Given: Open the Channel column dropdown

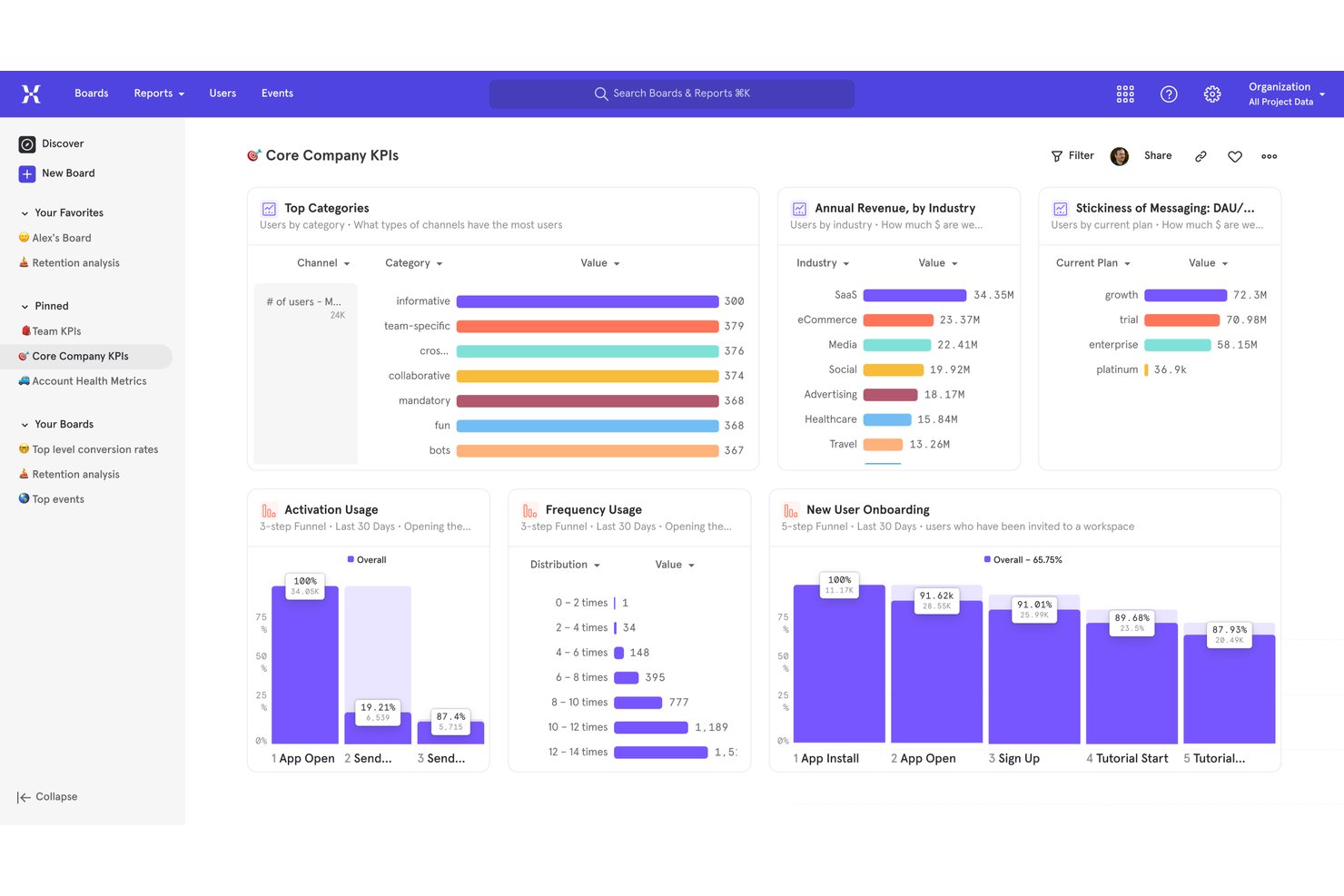Looking at the screenshot, I should (x=323, y=263).
